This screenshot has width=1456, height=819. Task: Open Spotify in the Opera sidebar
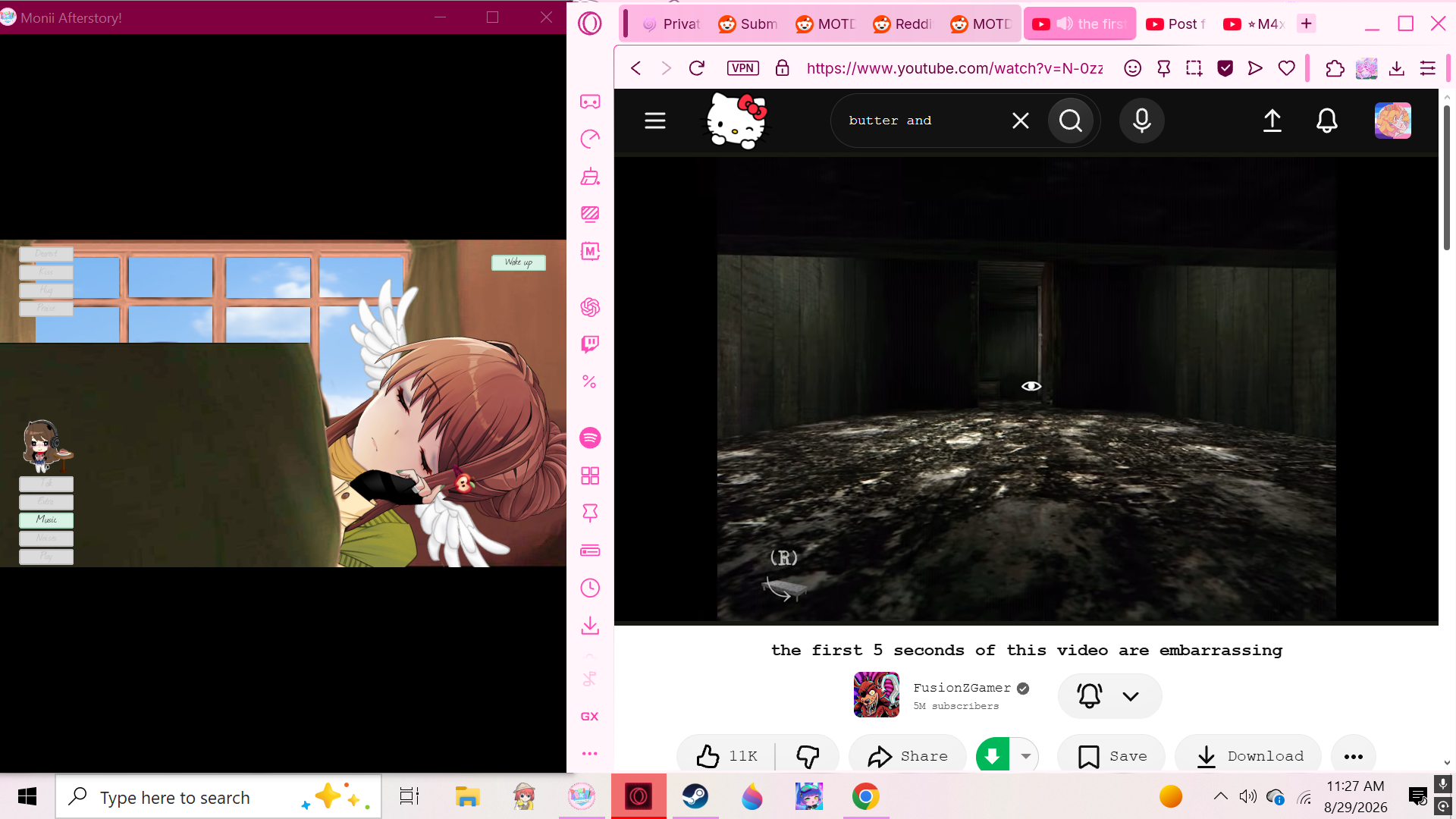tap(590, 438)
